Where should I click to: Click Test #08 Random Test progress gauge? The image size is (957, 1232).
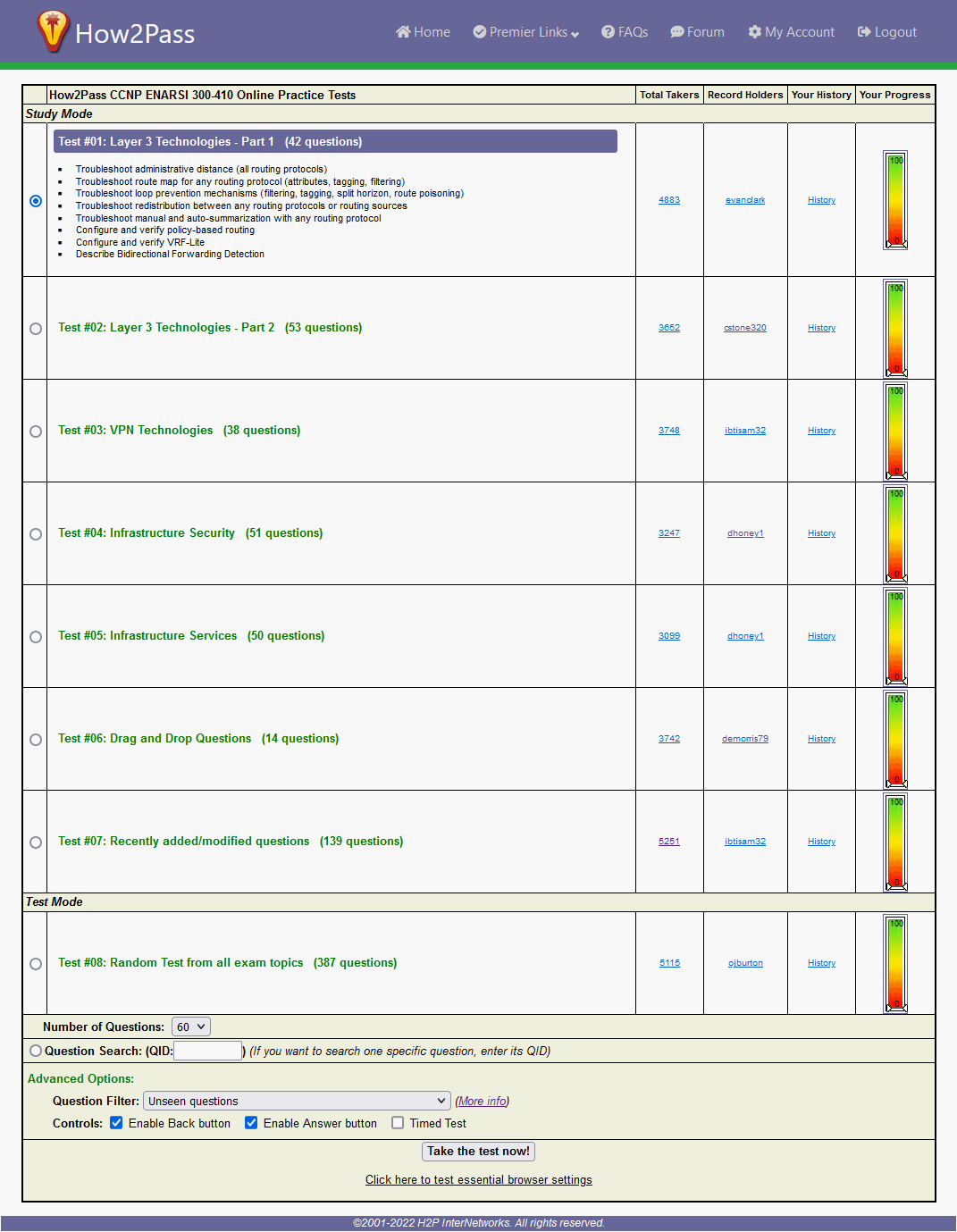(x=895, y=964)
